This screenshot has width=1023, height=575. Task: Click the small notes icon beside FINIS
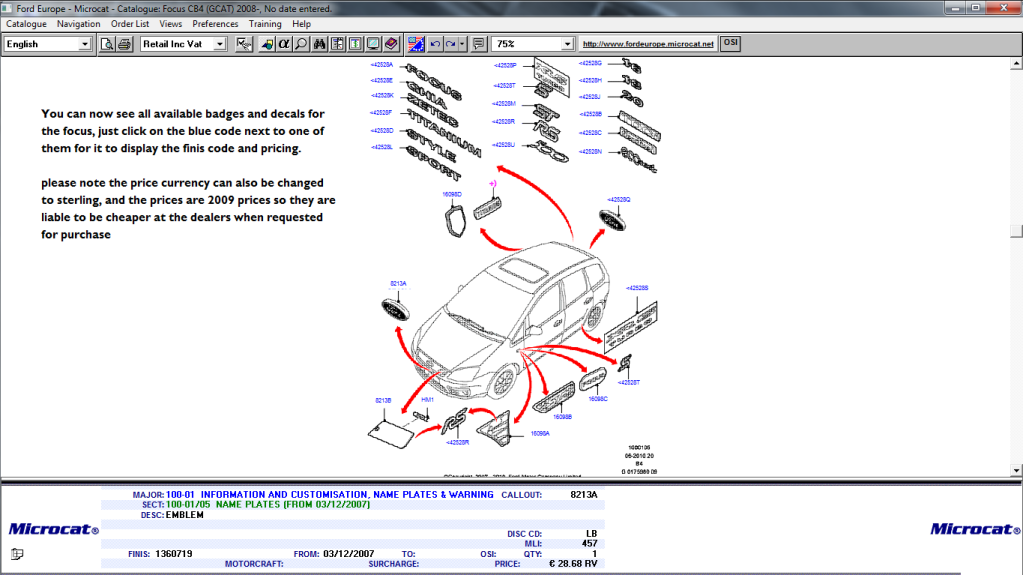tap(17, 554)
